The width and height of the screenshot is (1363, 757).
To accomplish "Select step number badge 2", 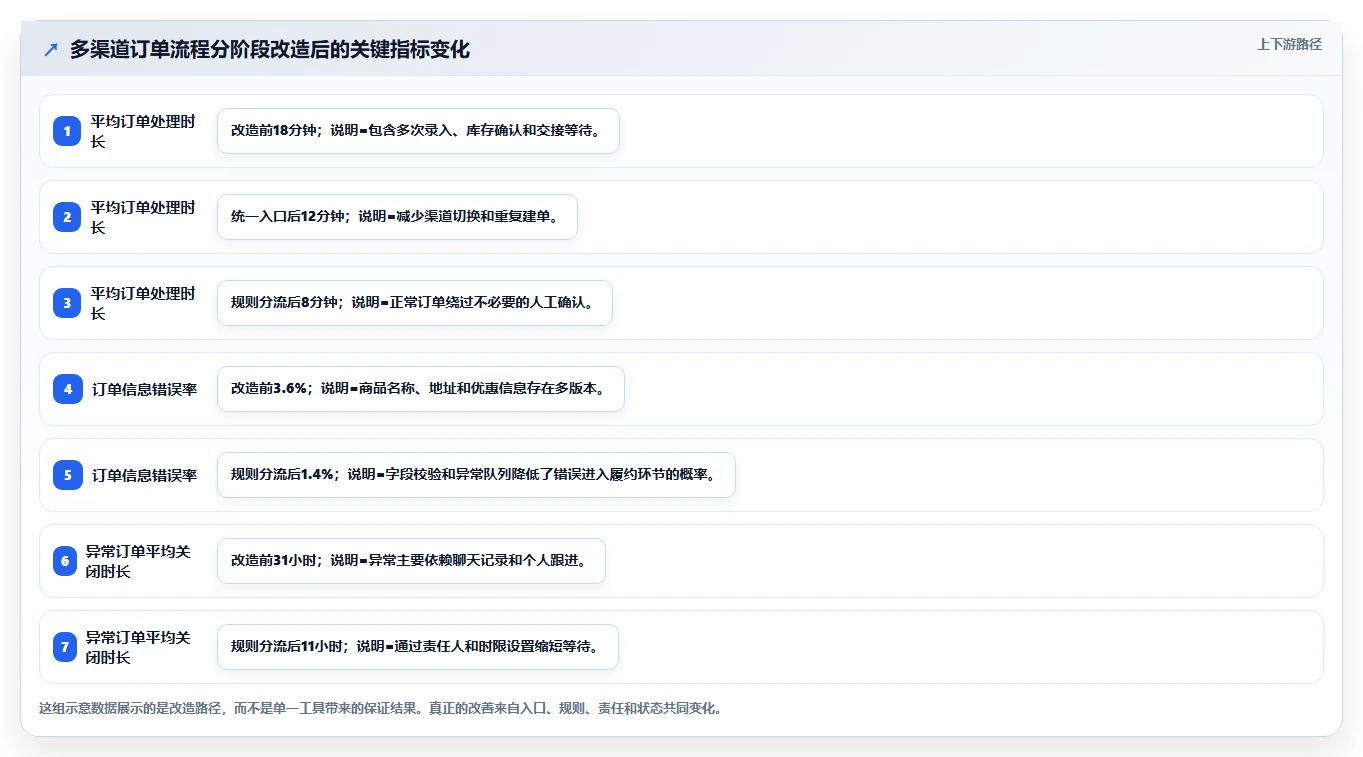I will pos(68,217).
